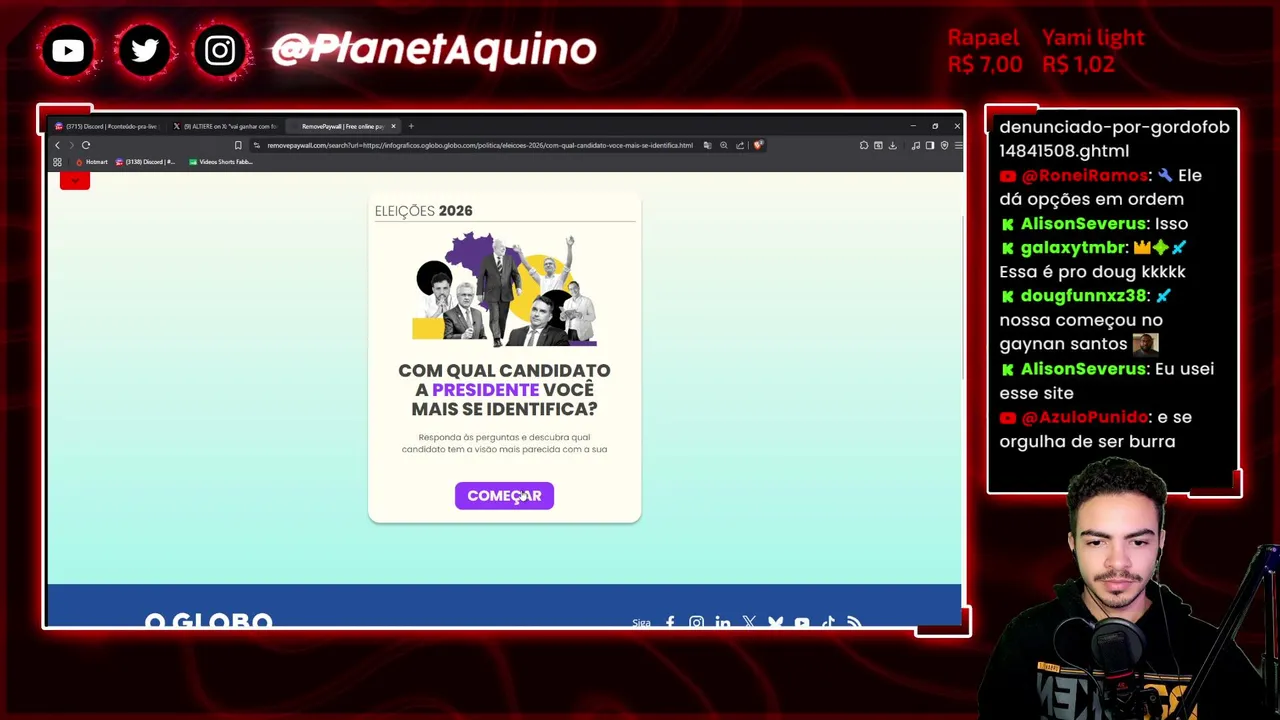Image resolution: width=1280 pixels, height=720 pixels.
Task: Click the RSS feed icon in the footer
Action: click(x=854, y=623)
